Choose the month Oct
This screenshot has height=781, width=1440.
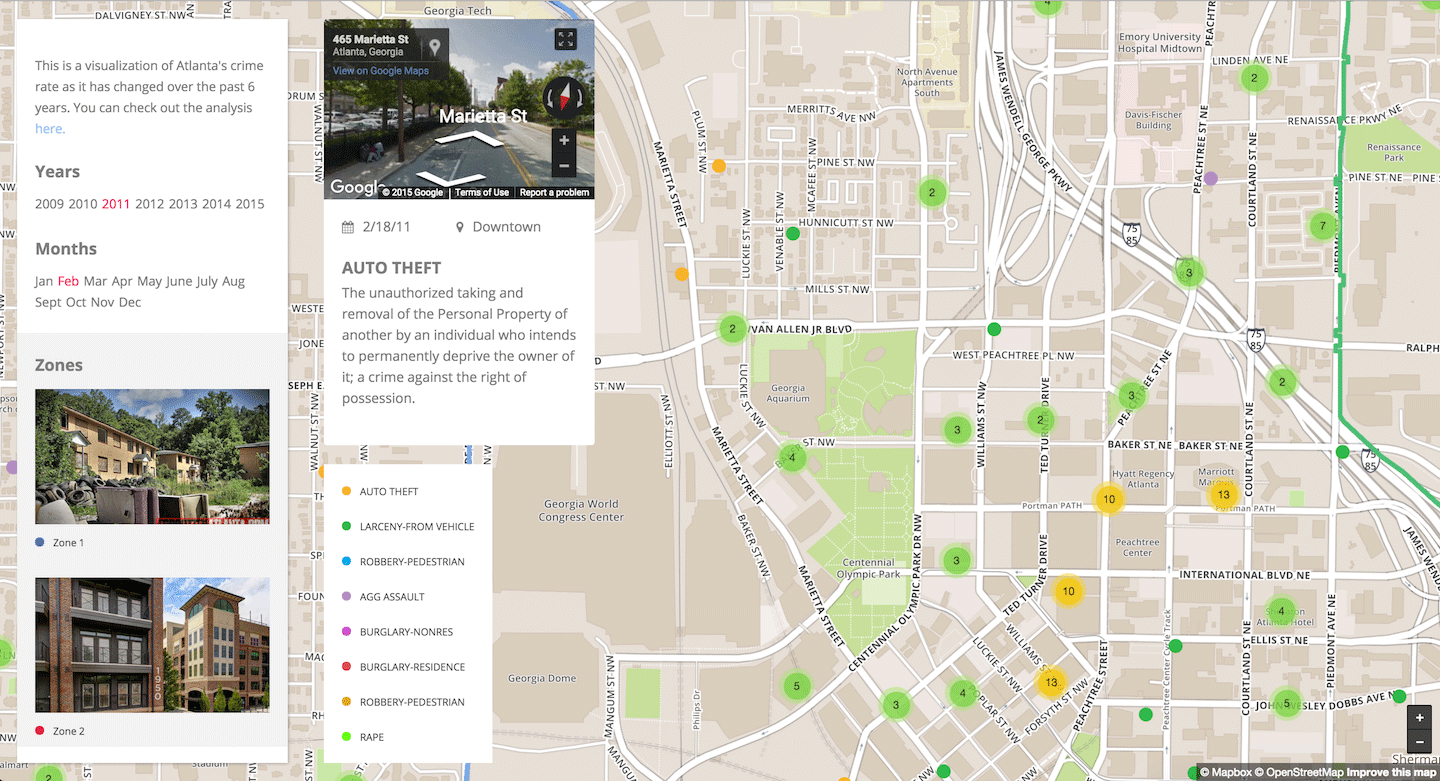tap(76, 302)
